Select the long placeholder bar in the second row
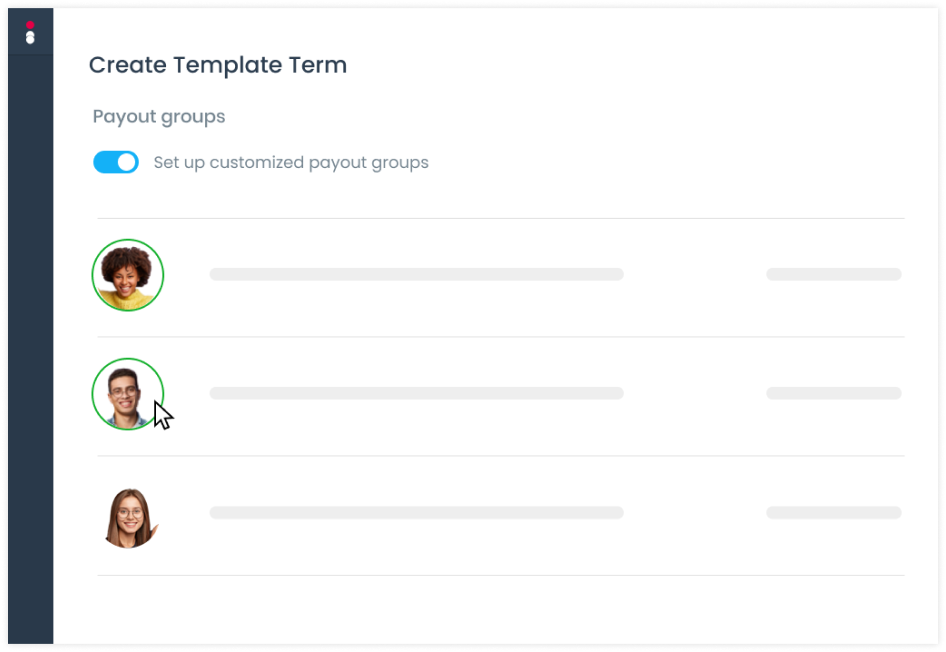 coord(416,393)
